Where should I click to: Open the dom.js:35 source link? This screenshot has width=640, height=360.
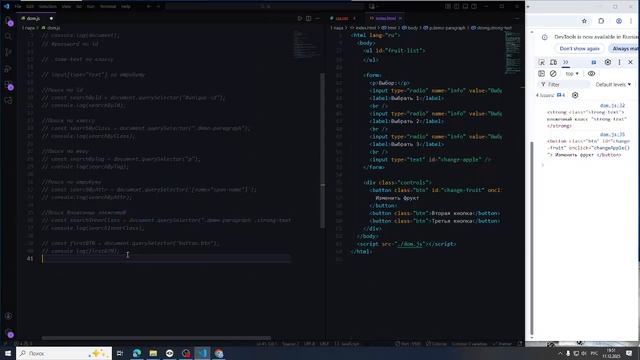click(x=612, y=134)
